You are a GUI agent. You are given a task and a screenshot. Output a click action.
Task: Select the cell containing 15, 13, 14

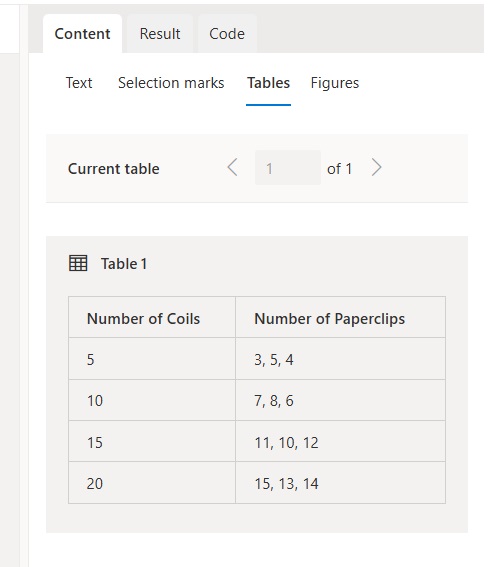tap(340, 483)
